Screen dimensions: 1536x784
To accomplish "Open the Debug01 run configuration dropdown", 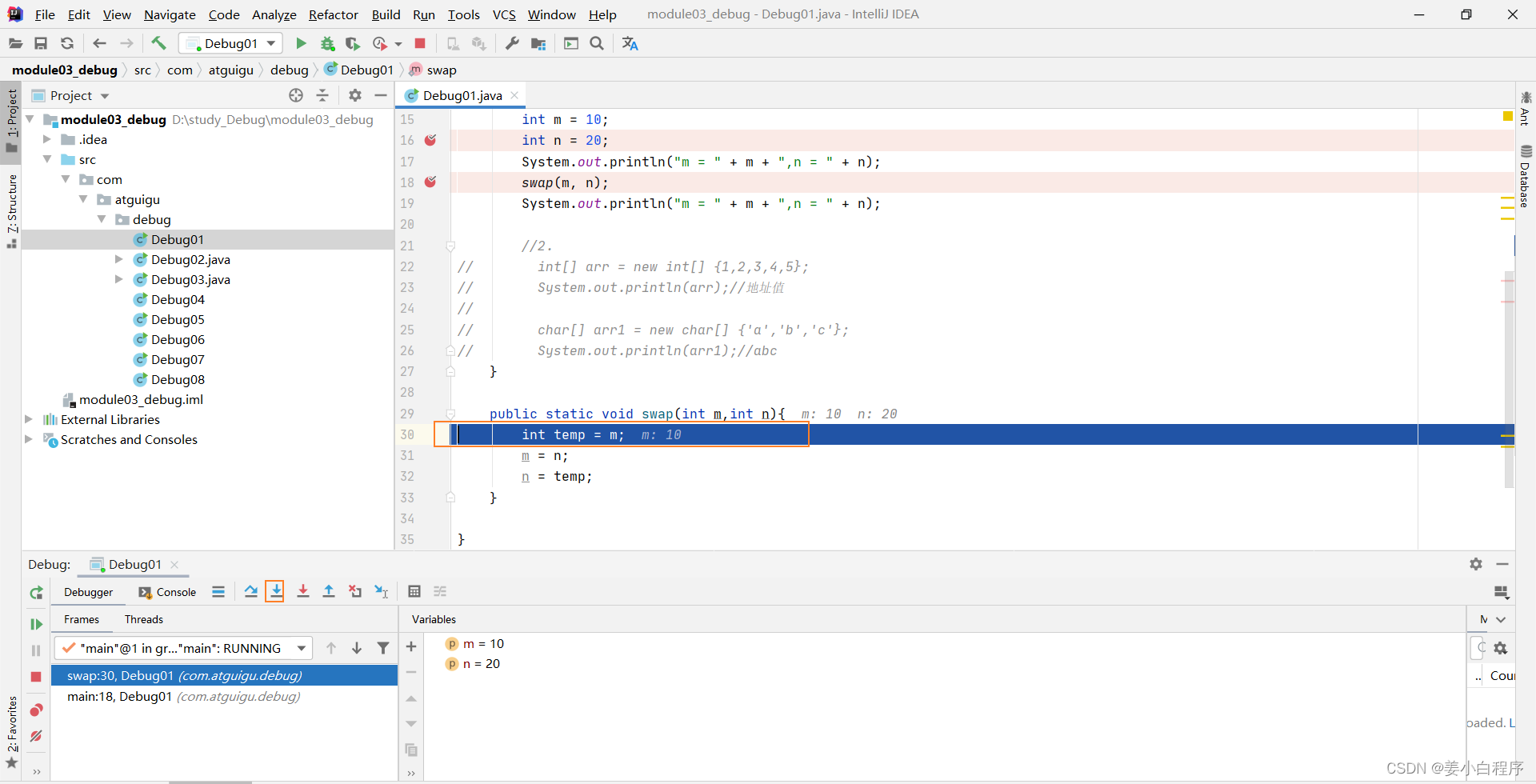I will pyautogui.click(x=231, y=43).
